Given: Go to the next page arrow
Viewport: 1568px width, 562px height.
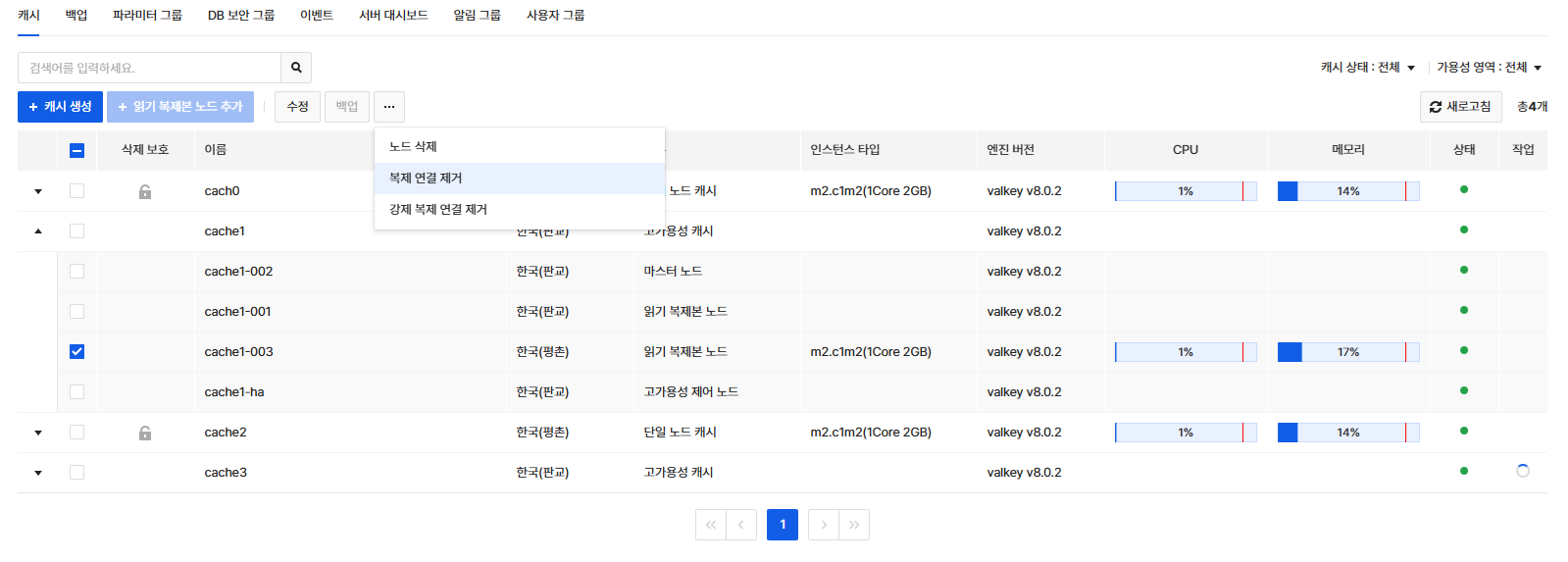Looking at the screenshot, I should [x=824, y=525].
